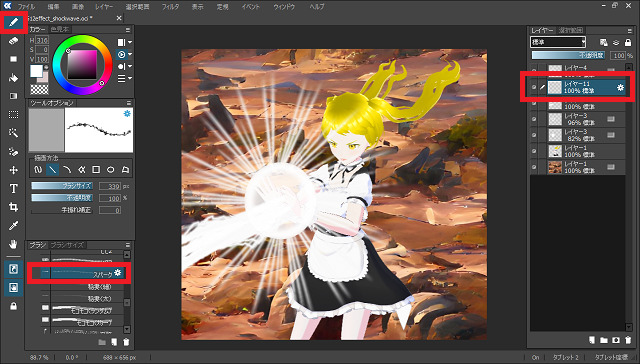
Task: Delete brush with brush panel trash icon
Action: (x=126, y=342)
